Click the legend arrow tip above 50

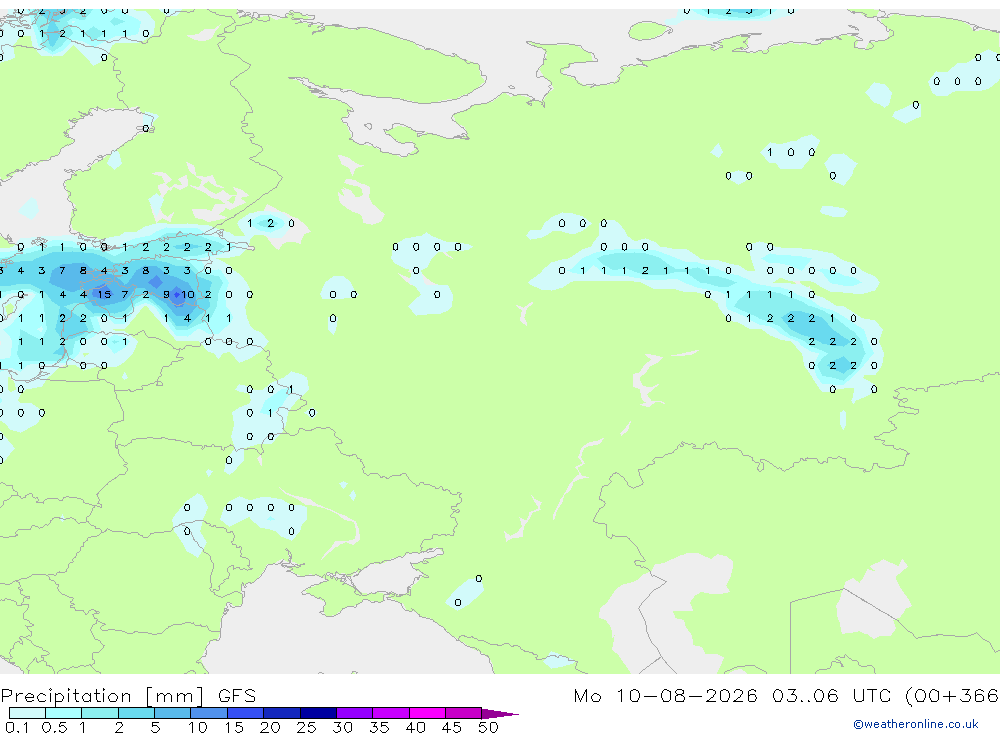coord(501,714)
